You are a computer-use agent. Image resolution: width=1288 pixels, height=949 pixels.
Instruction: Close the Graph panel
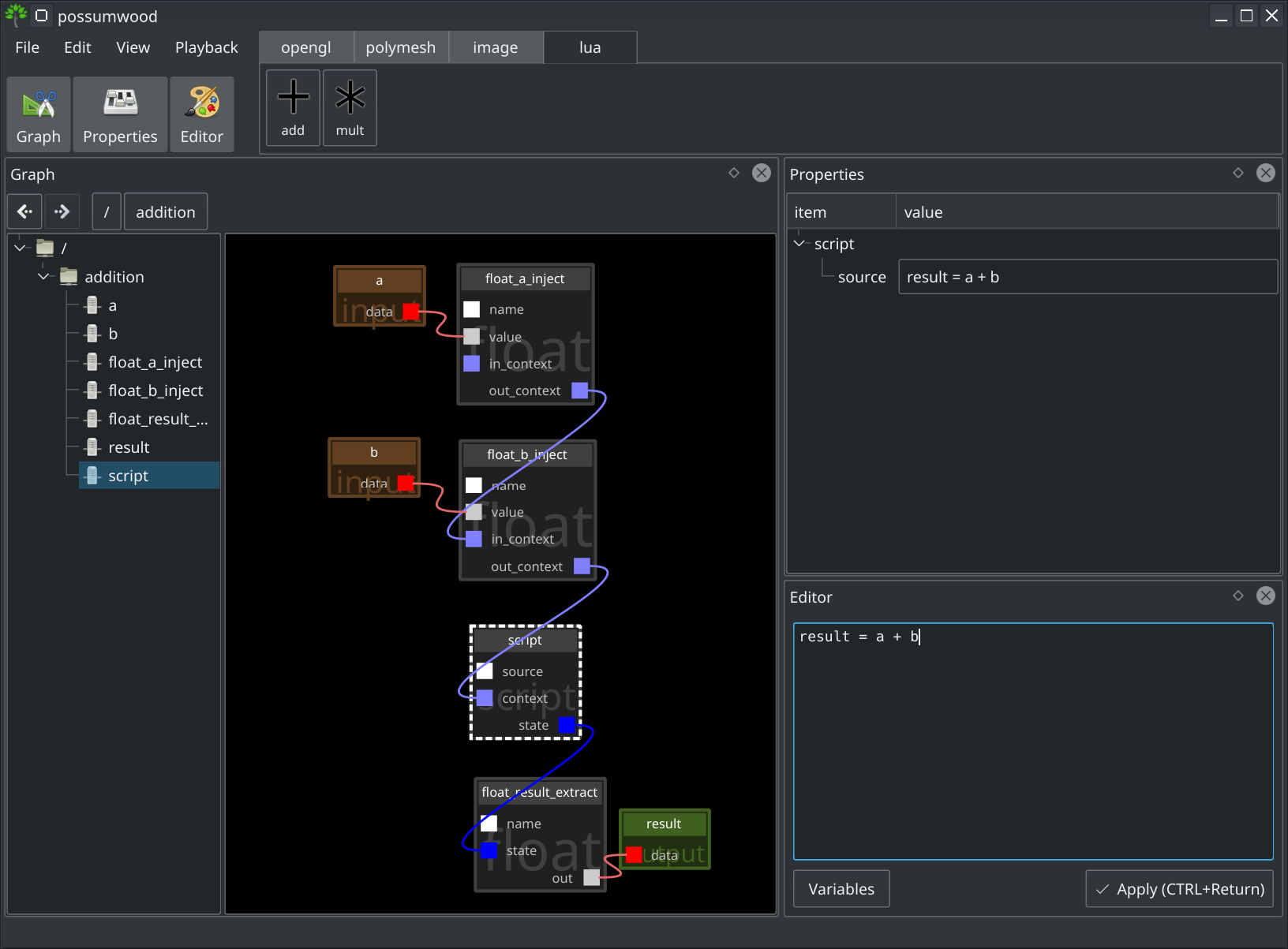(x=762, y=173)
